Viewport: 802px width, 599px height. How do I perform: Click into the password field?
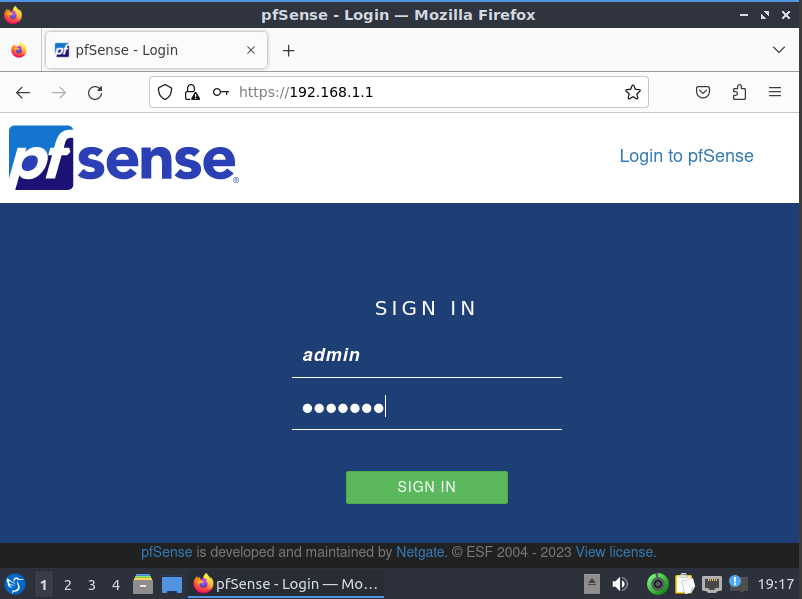[427, 408]
